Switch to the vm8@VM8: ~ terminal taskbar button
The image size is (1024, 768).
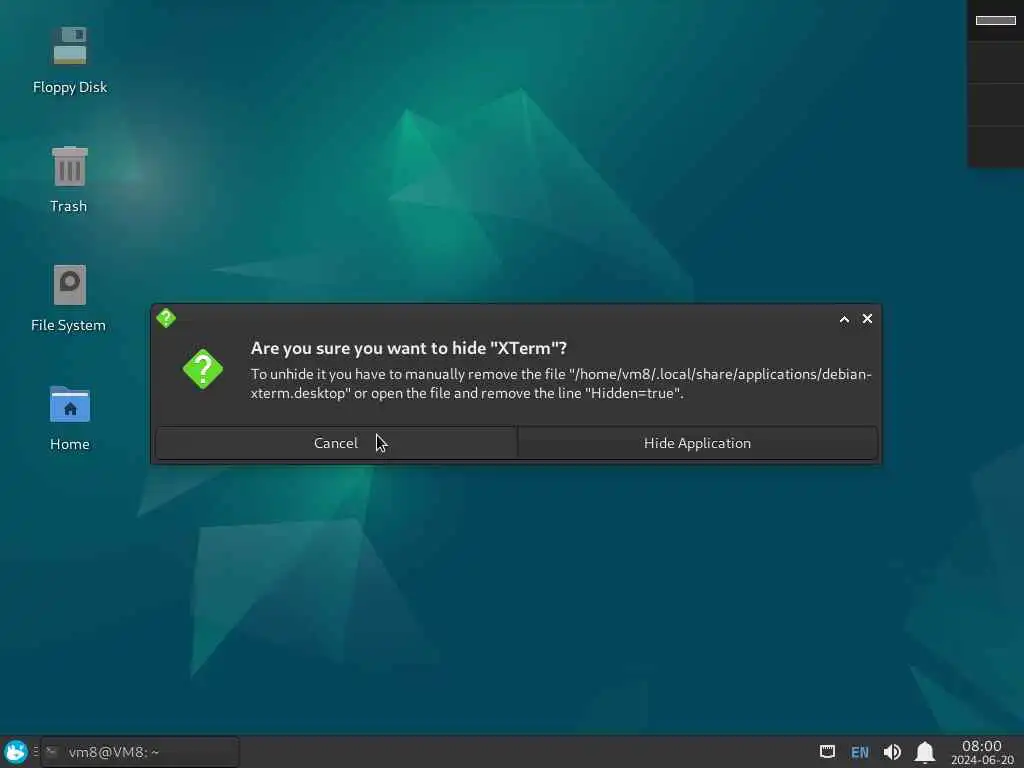pyautogui.click(x=140, y=752)
